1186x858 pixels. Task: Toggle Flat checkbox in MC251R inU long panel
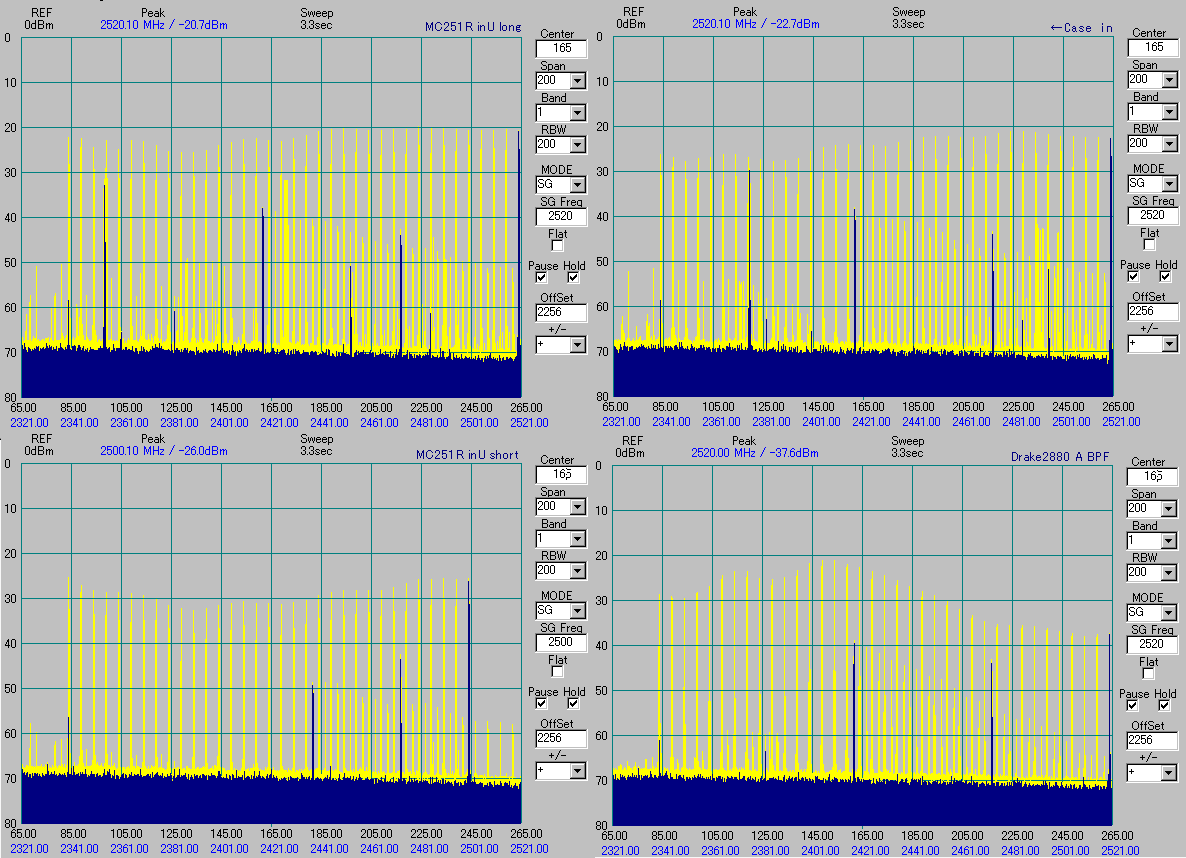point(558,245)
